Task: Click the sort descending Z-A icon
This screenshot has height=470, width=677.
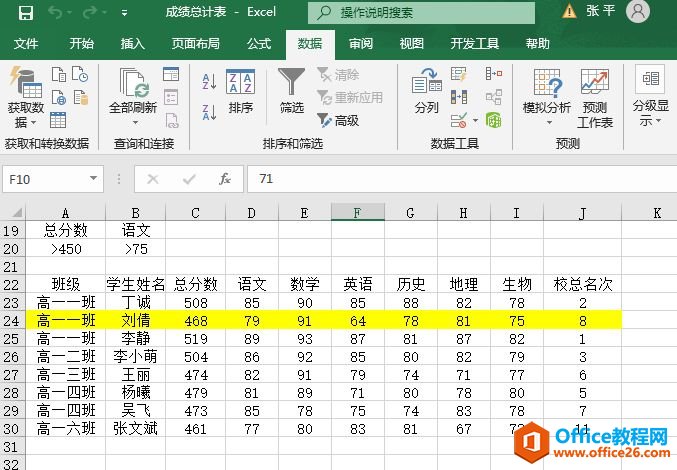Action: [x=209, y=112]
